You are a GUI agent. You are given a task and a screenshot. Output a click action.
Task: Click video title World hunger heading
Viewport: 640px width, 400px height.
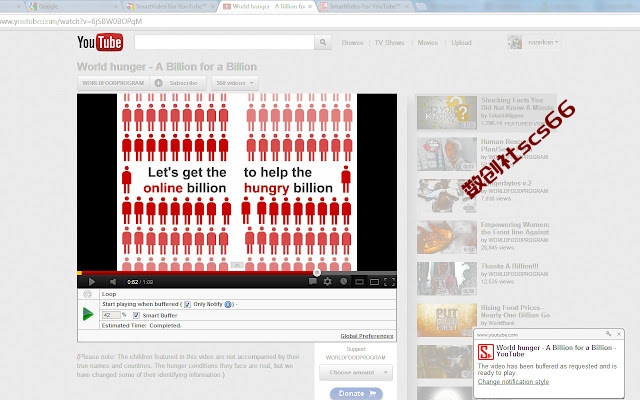pos(167,67)
